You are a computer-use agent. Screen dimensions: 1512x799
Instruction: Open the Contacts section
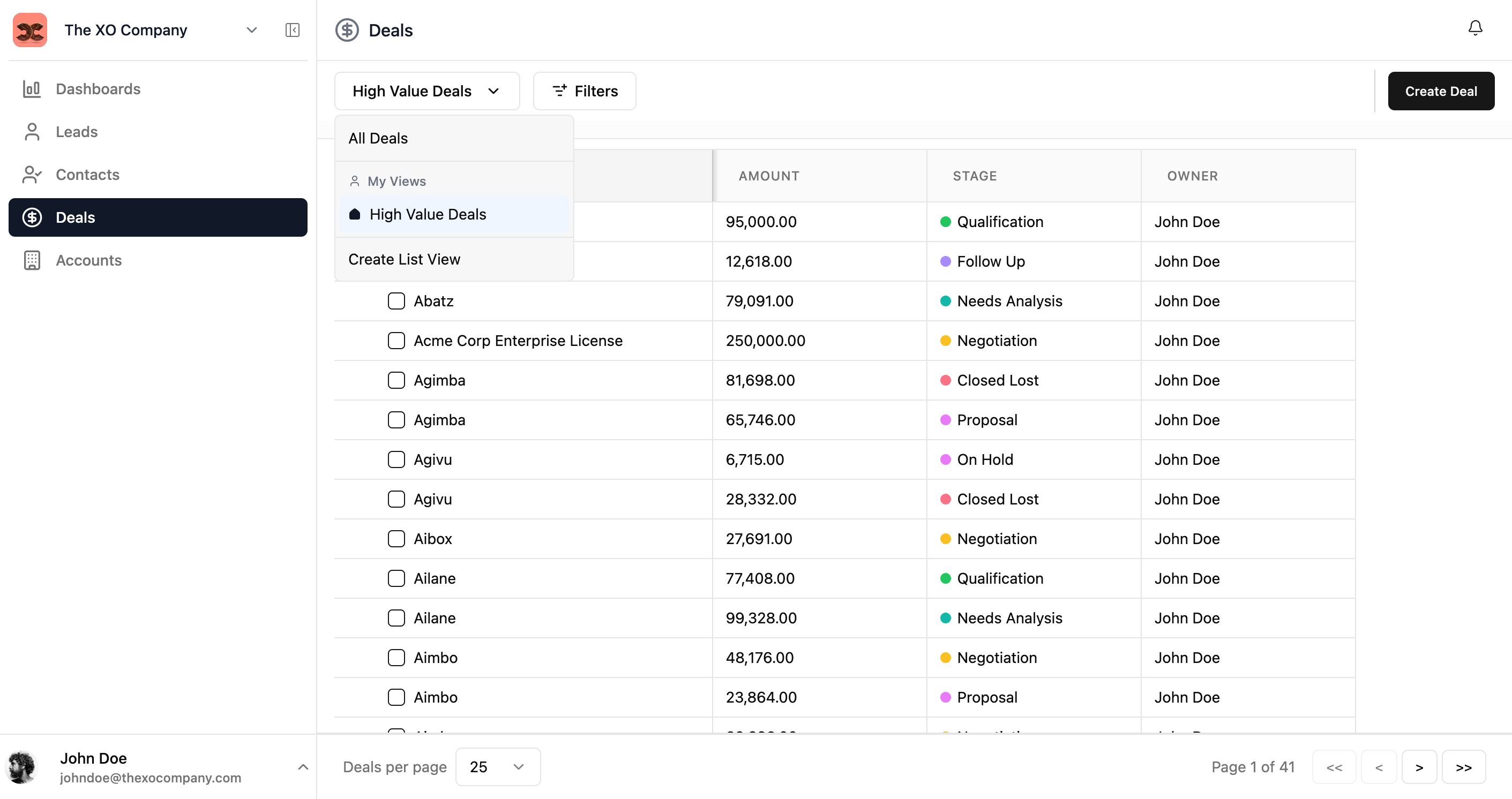point(158,174)
